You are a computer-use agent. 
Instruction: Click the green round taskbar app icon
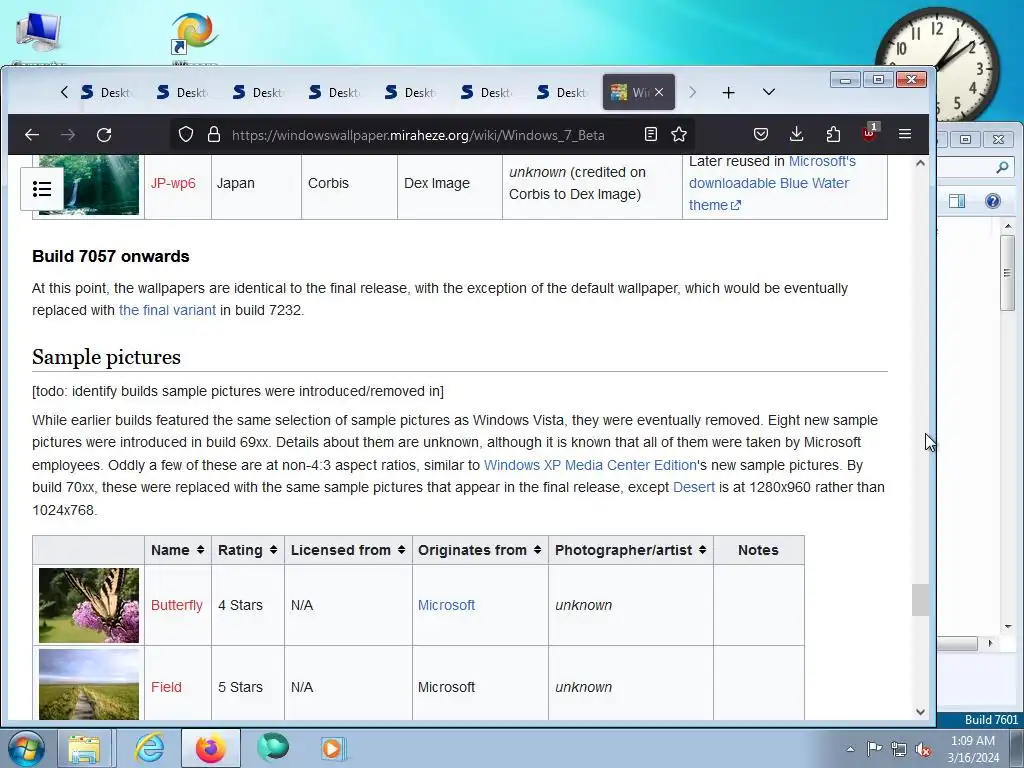coord(273,748)
